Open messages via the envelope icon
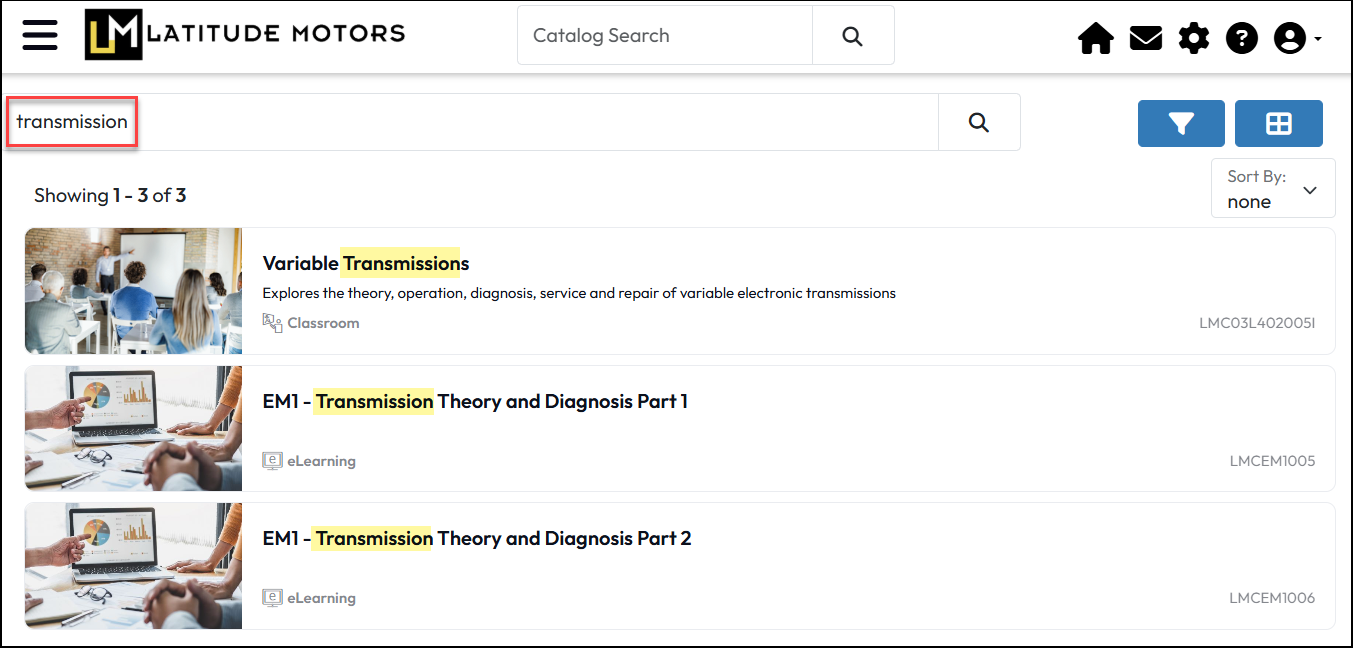Image resolution: width=1353 pixels, height=648 pixels. point(1145,39)
